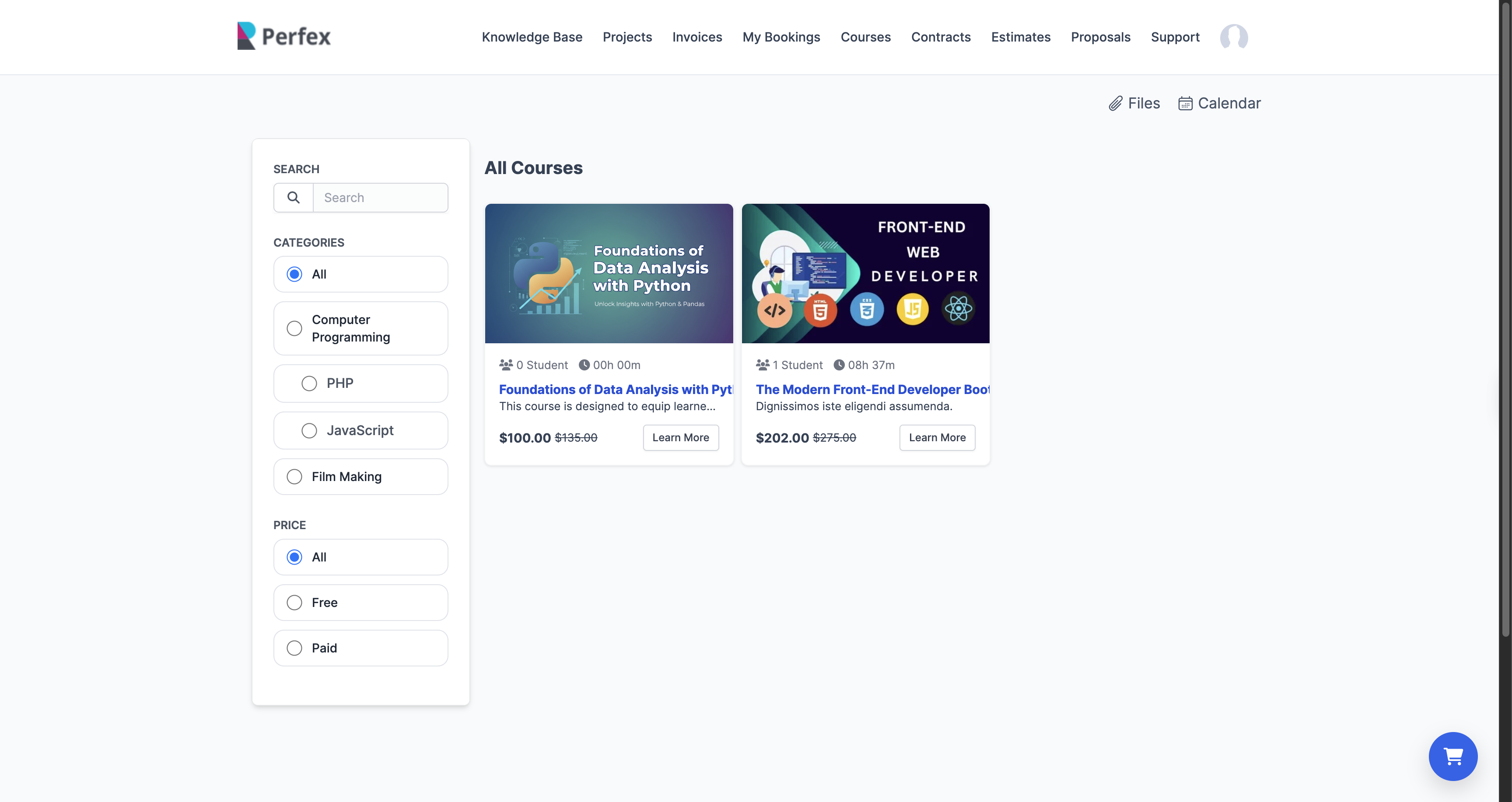Screen dimensions: 1512x802
Task: Click the paperclip Files icon
Action: pyautogui.click(x=1115, y=104)
